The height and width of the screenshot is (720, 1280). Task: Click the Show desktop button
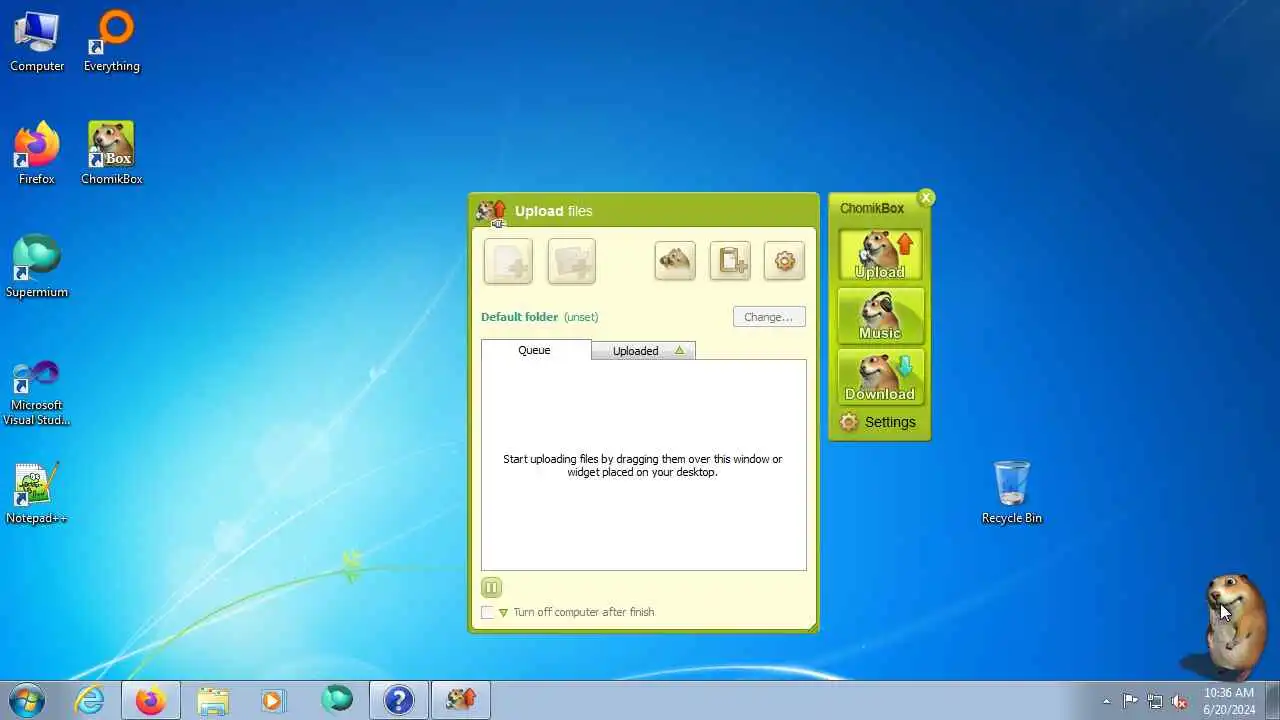[1272, 700]
